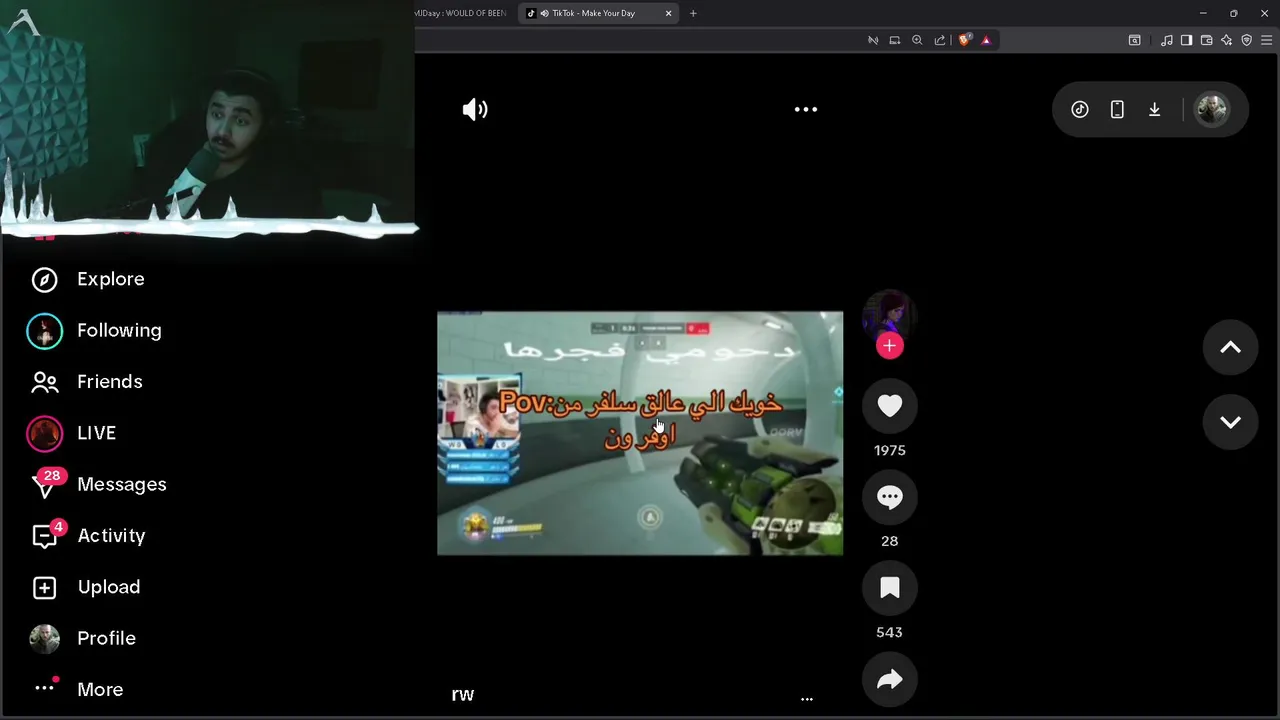The width and height of the screenshot is (1280, 720).
Task: Go to next video with down arrow
Action: coord(1231,422)
